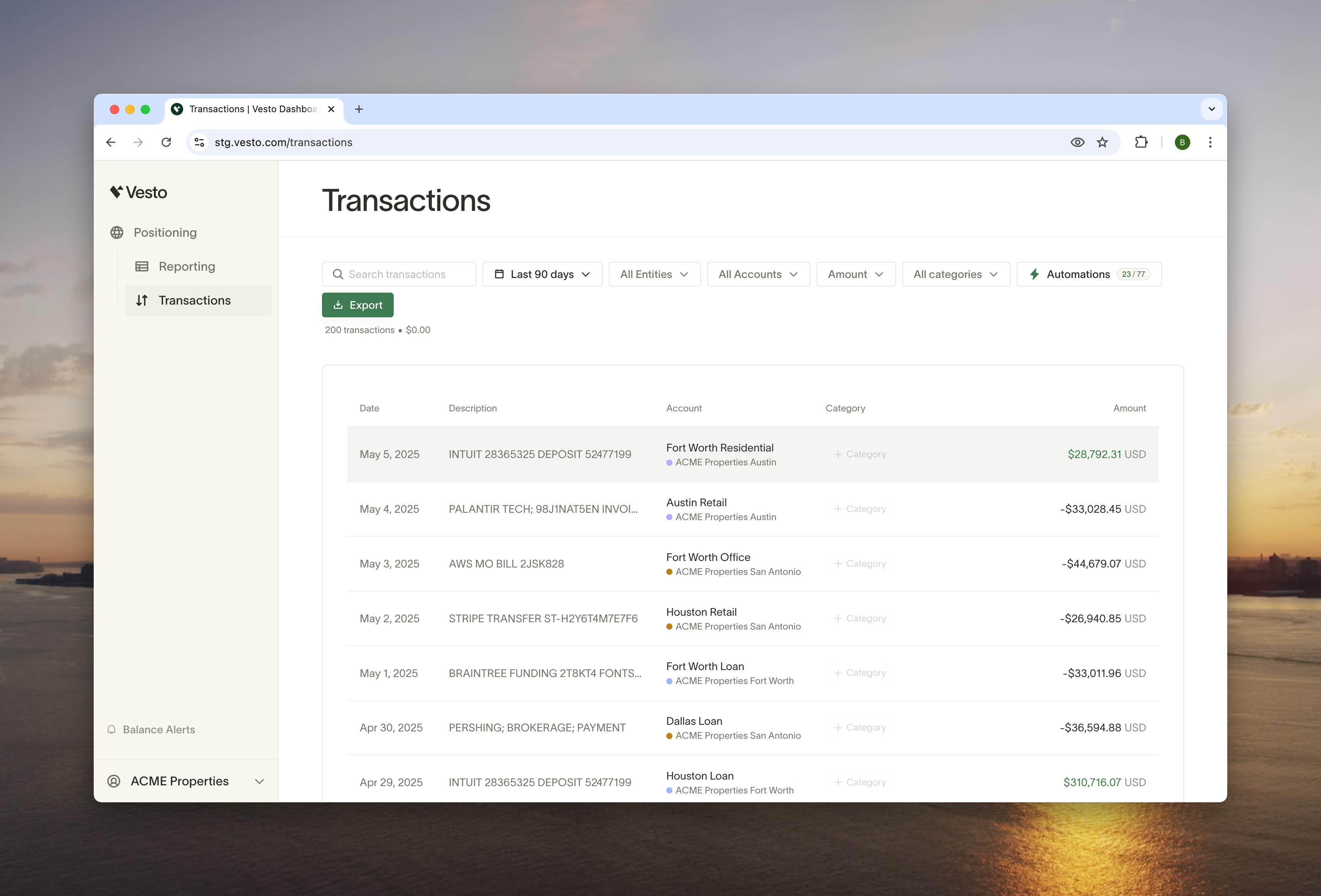
Task: Toggle the eye icon in address bar
Action: point(1077,142)
